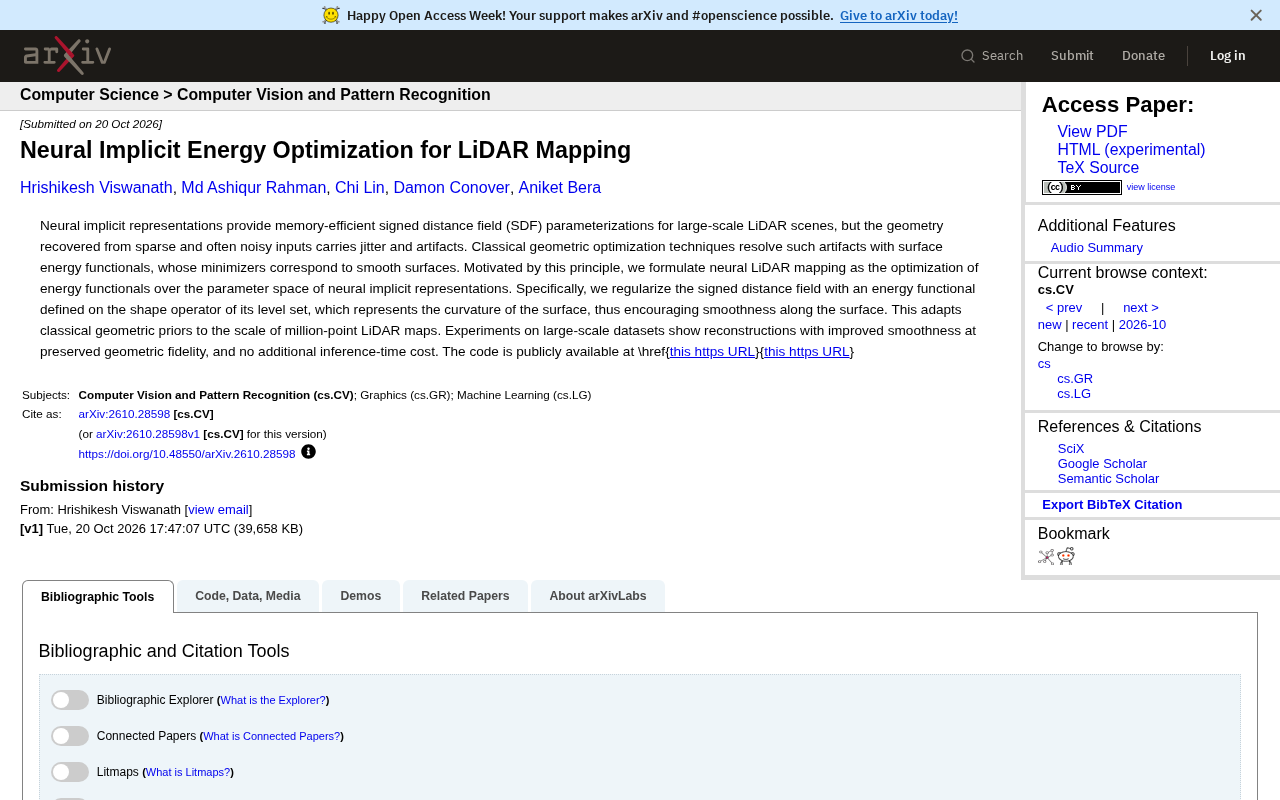Open the Creative Commons BY license badge
Screen dimensions: 1280x800
1081,187
